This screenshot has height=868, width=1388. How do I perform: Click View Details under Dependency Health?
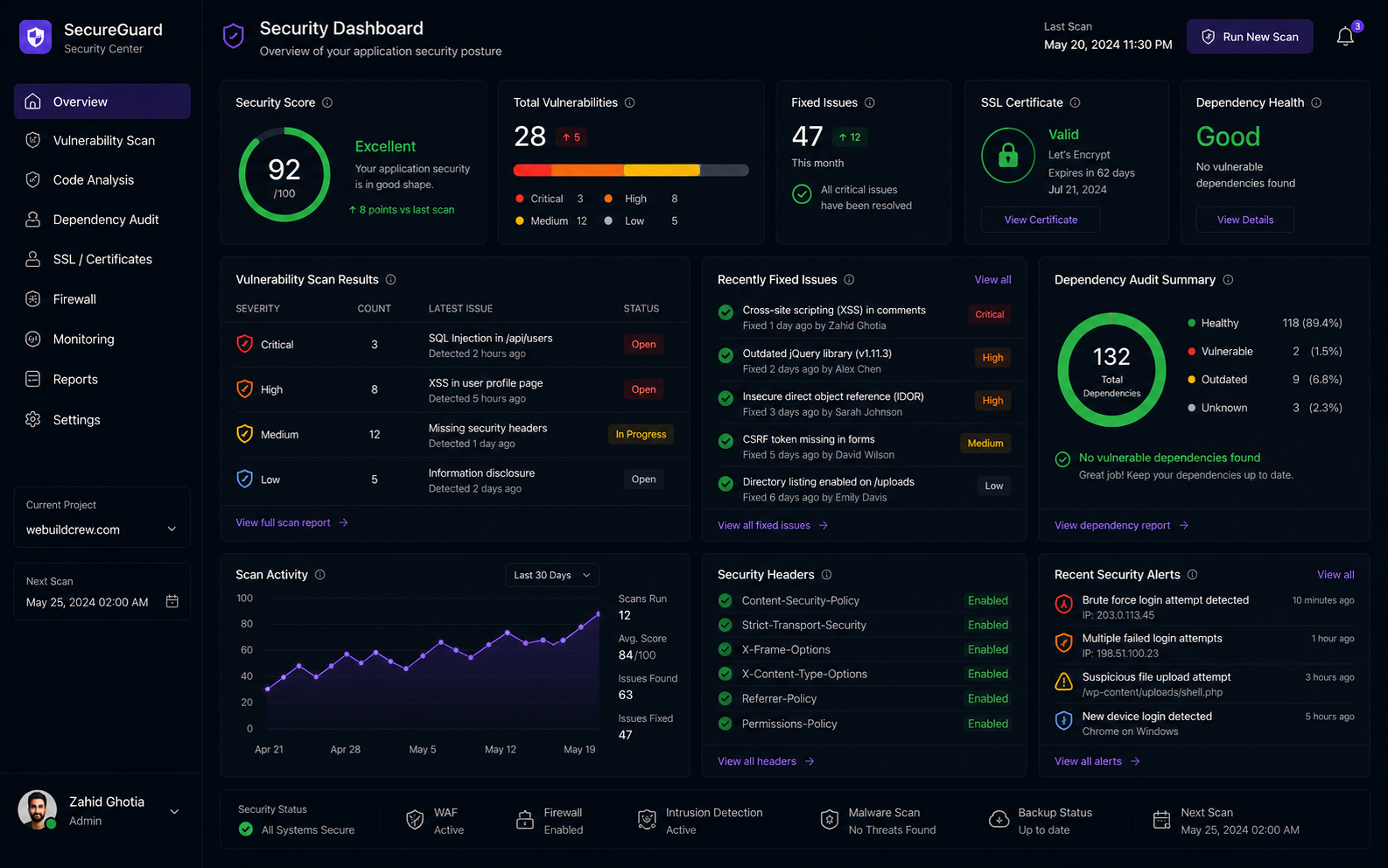tap(1245, 220)
